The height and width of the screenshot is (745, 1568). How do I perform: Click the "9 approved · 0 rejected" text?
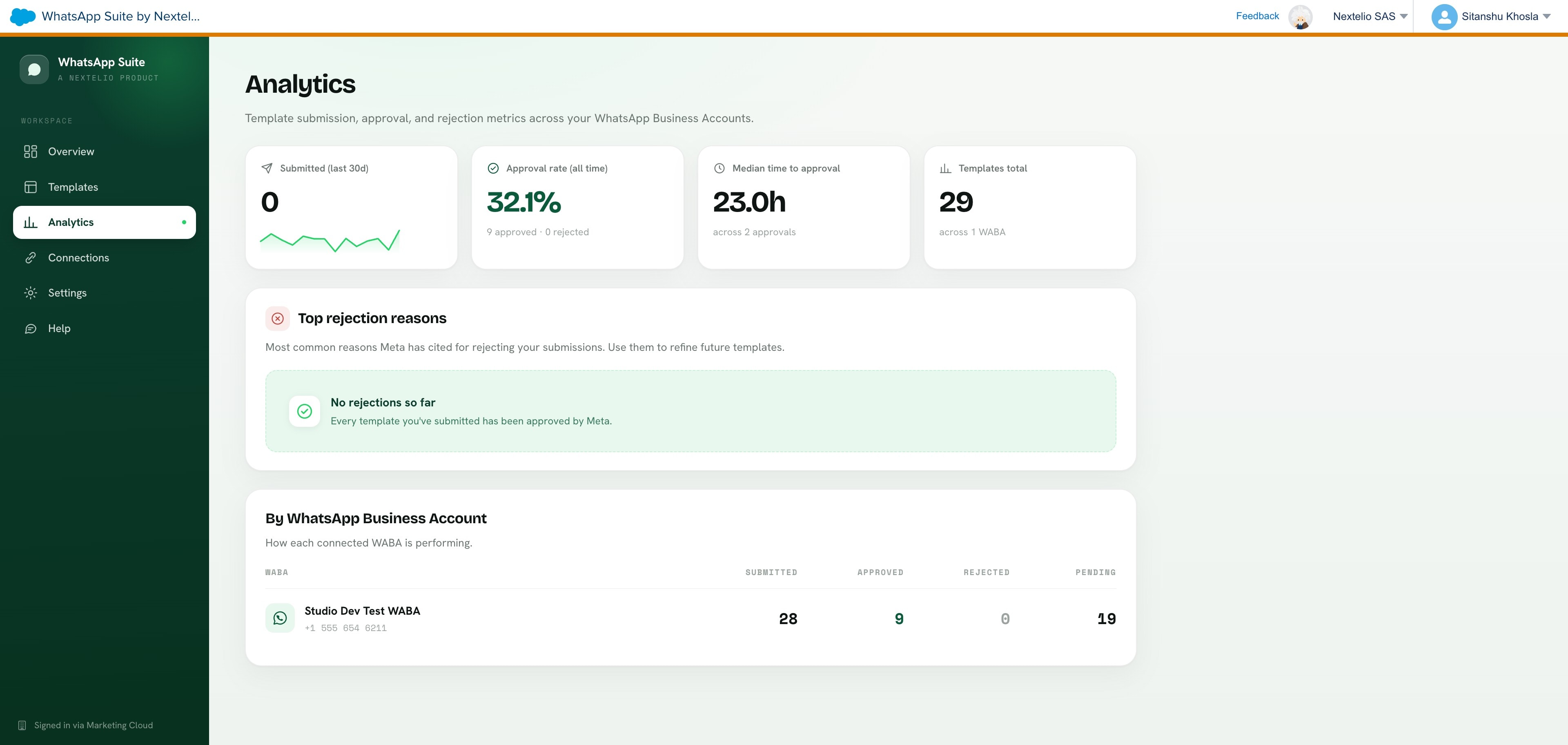[x=537, y=232]
